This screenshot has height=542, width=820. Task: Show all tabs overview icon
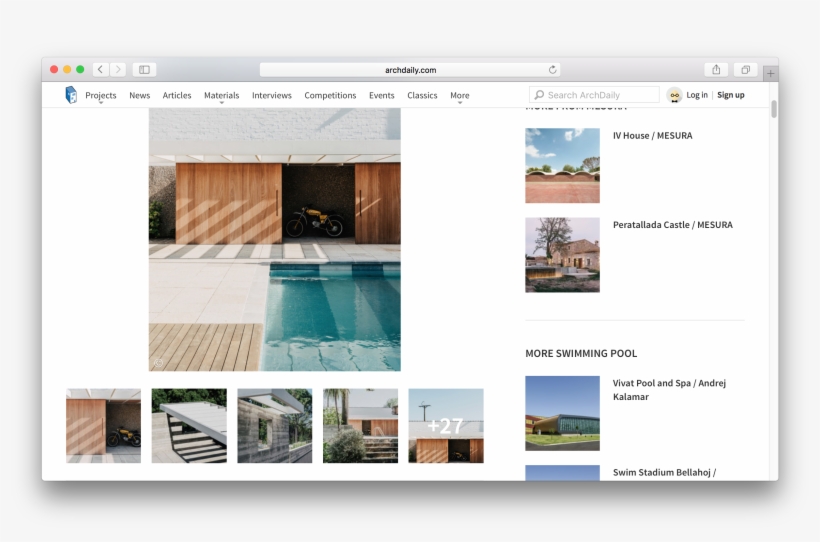point(746,70)
